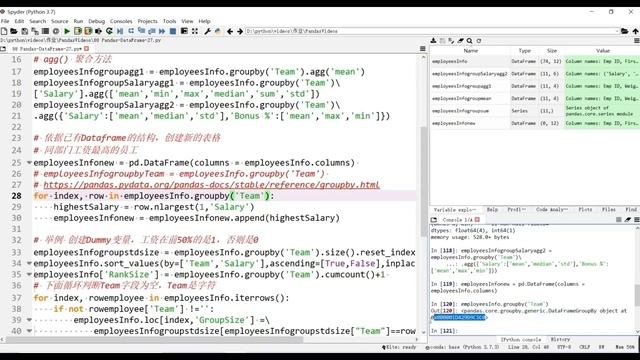Close the Console 1/A tab
640x360 pixels.
click(477, 220)
